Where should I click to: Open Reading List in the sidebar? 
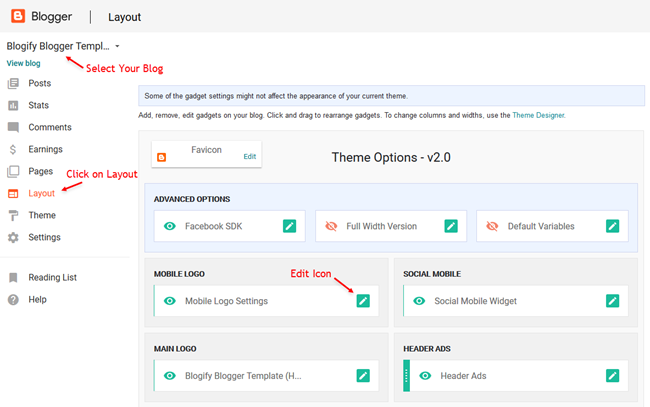53,277
